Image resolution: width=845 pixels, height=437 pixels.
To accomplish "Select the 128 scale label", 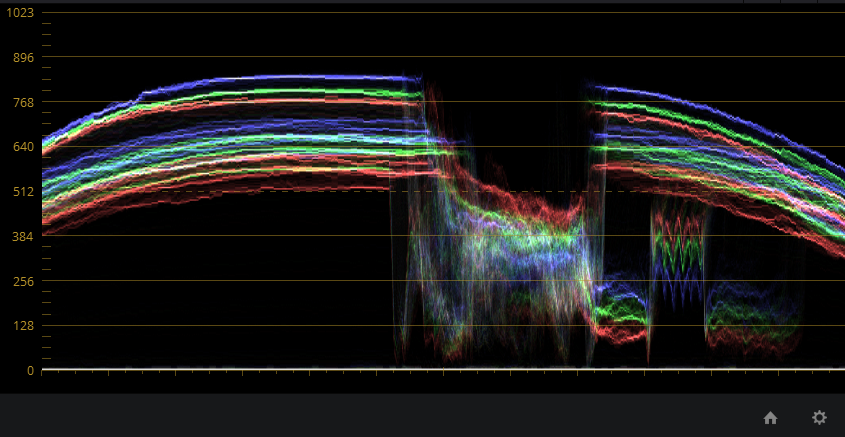I will [23, 325].
